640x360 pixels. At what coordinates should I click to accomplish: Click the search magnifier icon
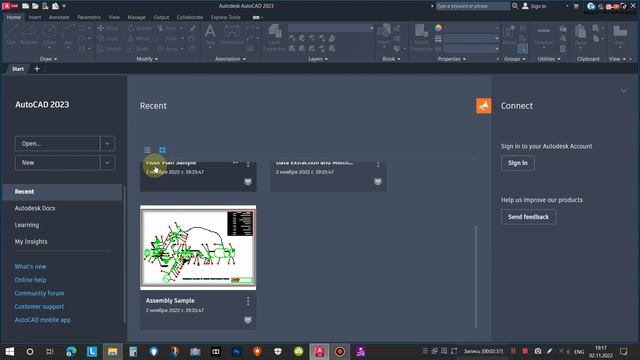515,6
